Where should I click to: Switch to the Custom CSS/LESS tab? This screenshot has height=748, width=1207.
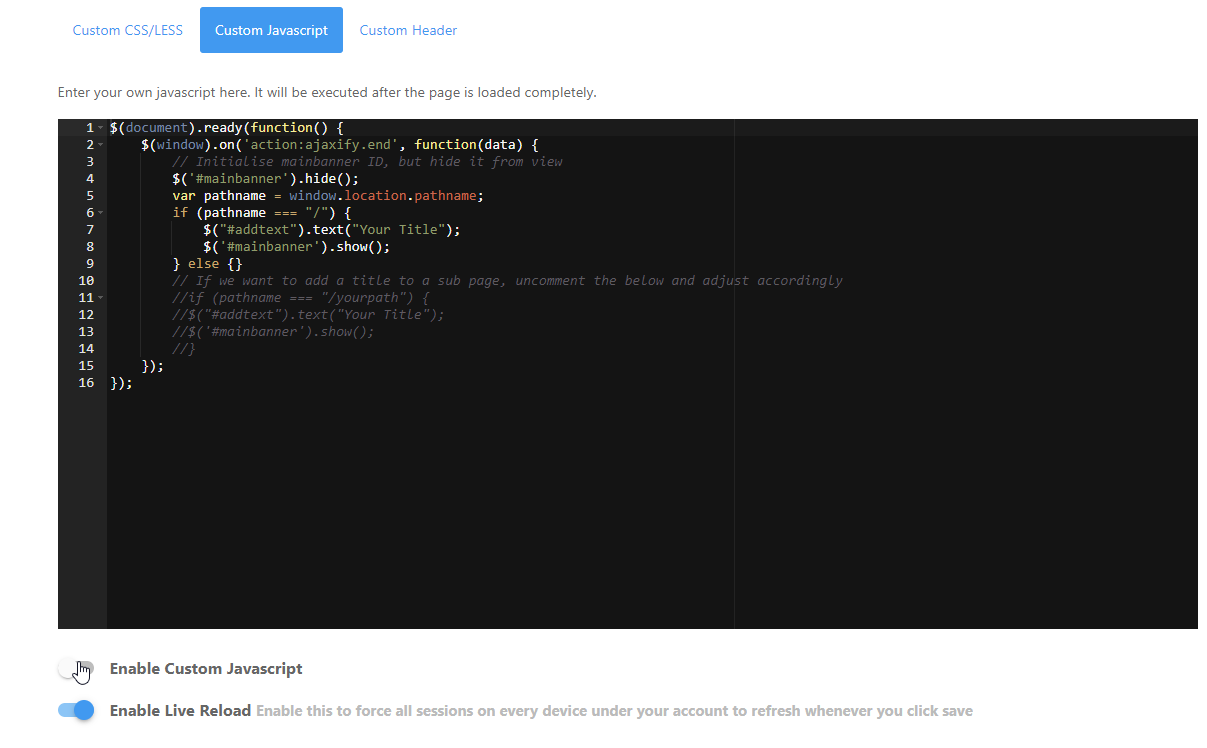tap(127, 30)
